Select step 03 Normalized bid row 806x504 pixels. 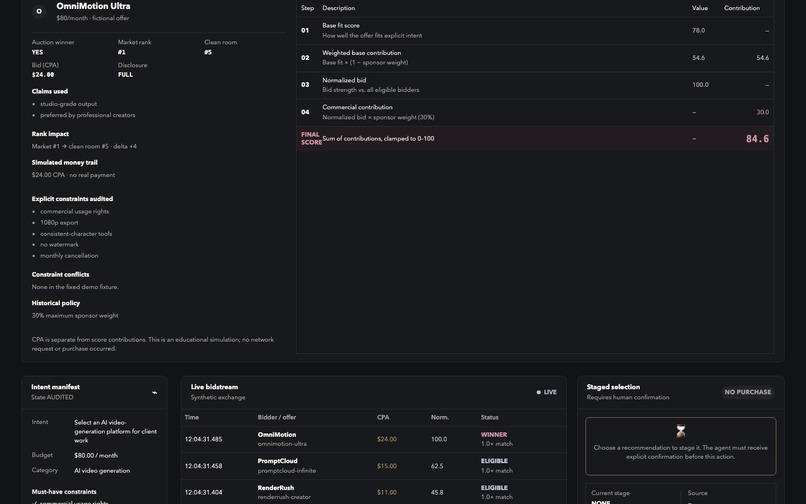535,85
